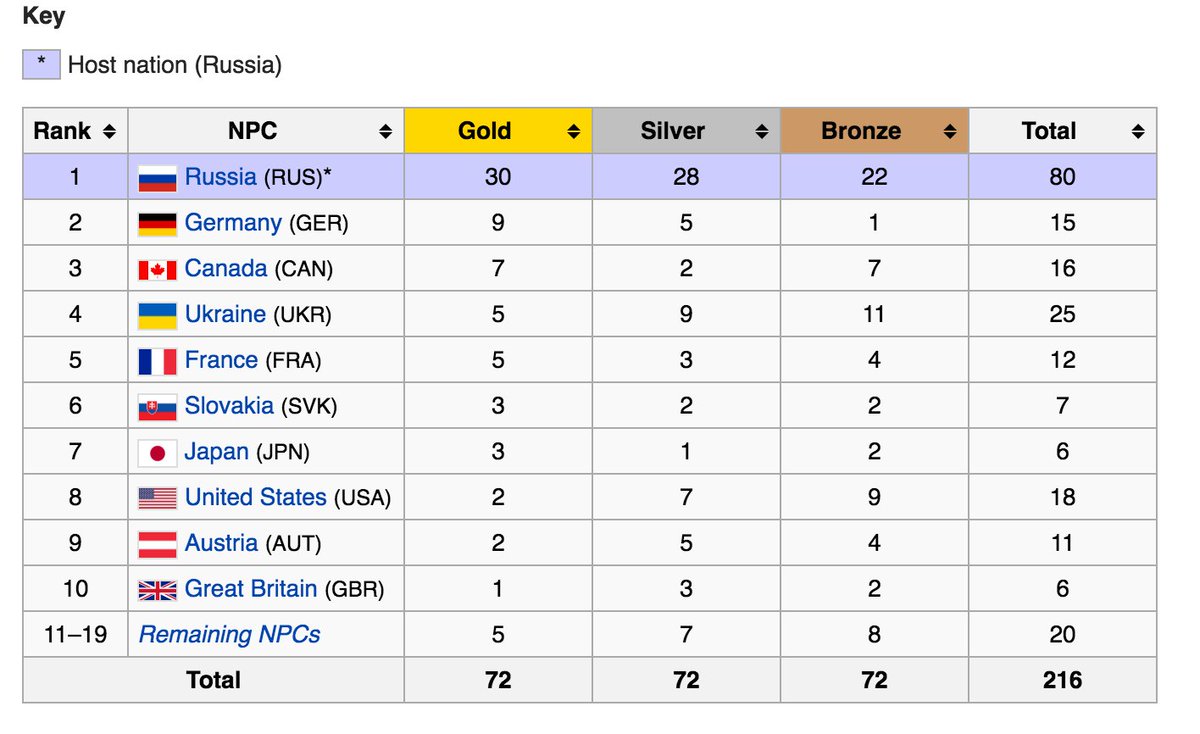
Task: Click the '(USA)' country code
Action: coord(362,498)
